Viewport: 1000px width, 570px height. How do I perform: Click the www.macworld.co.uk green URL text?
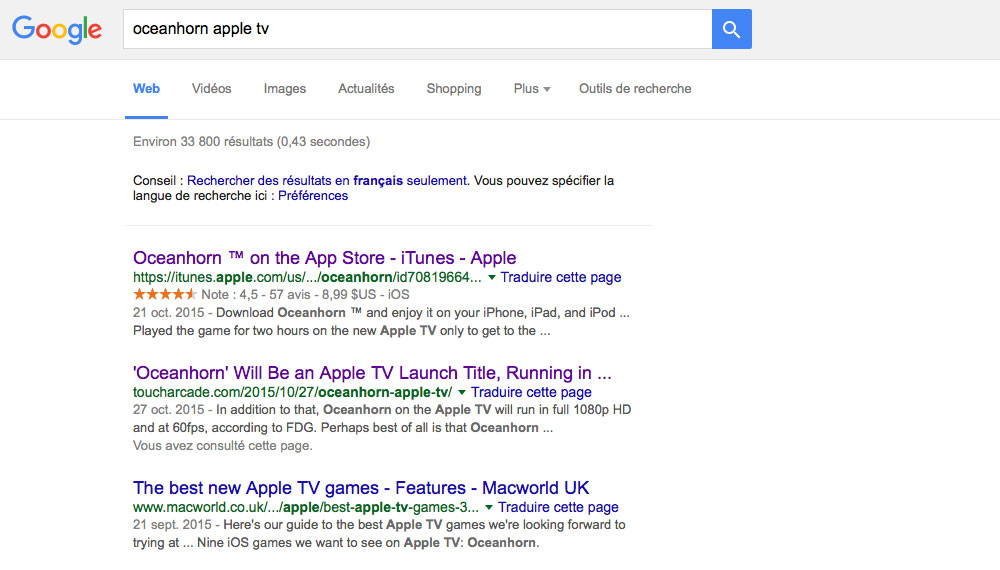click(x=305, y=508)
